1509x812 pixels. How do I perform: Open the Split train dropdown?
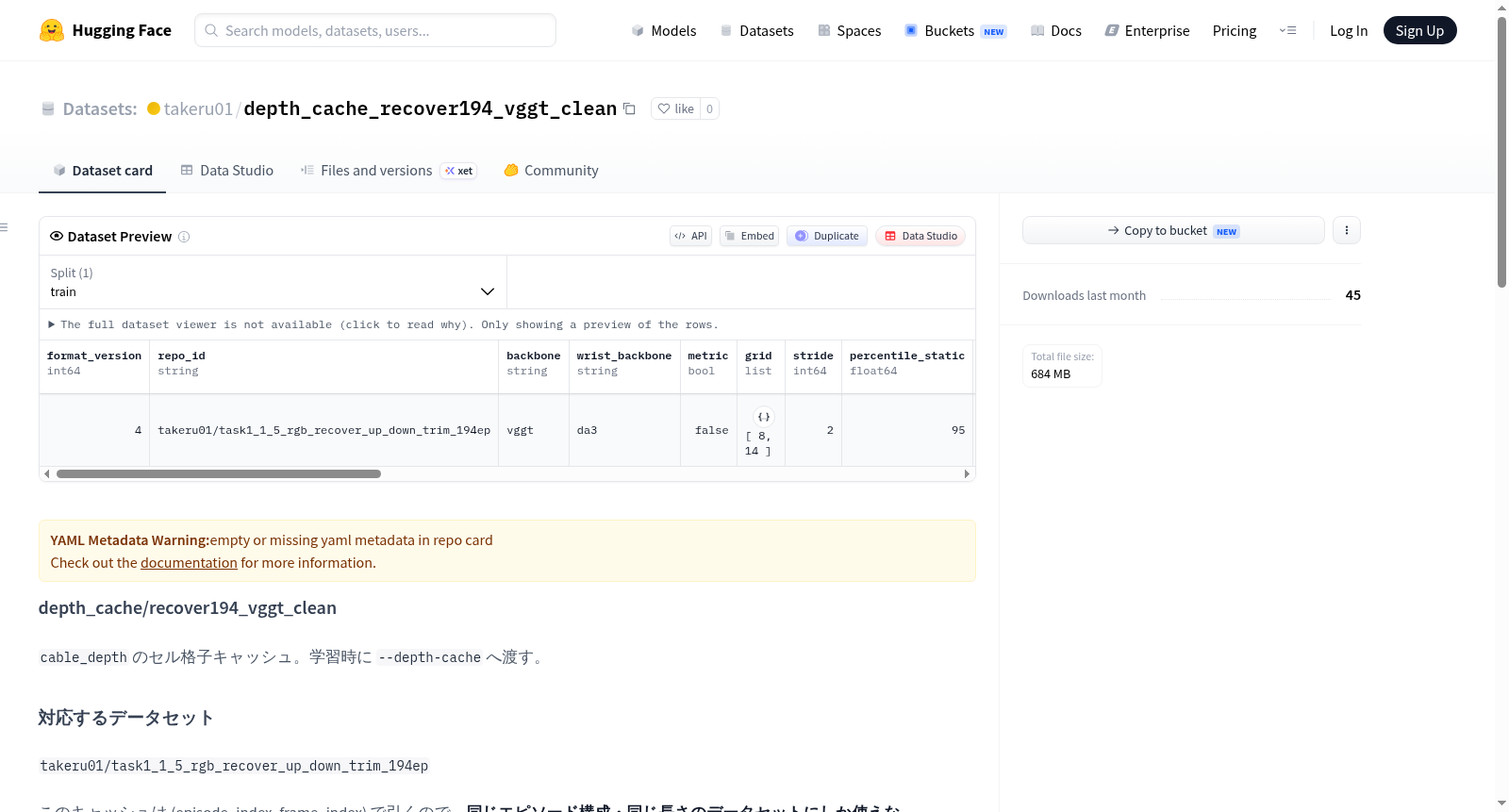point(273,282)
